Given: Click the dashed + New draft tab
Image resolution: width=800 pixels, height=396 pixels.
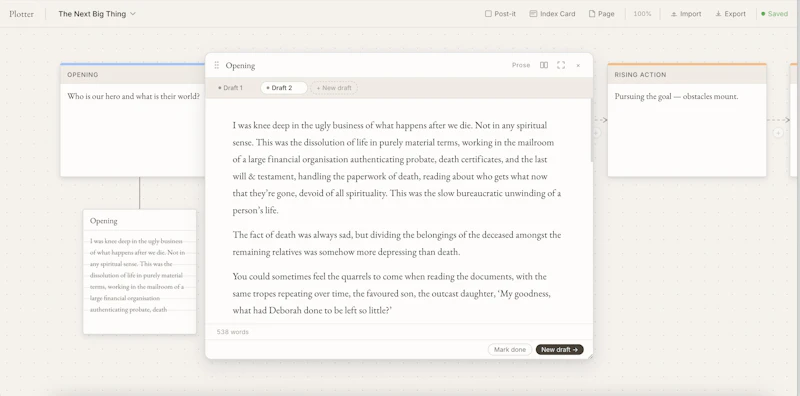Looking at the screenshot, I should coord(334,88).
